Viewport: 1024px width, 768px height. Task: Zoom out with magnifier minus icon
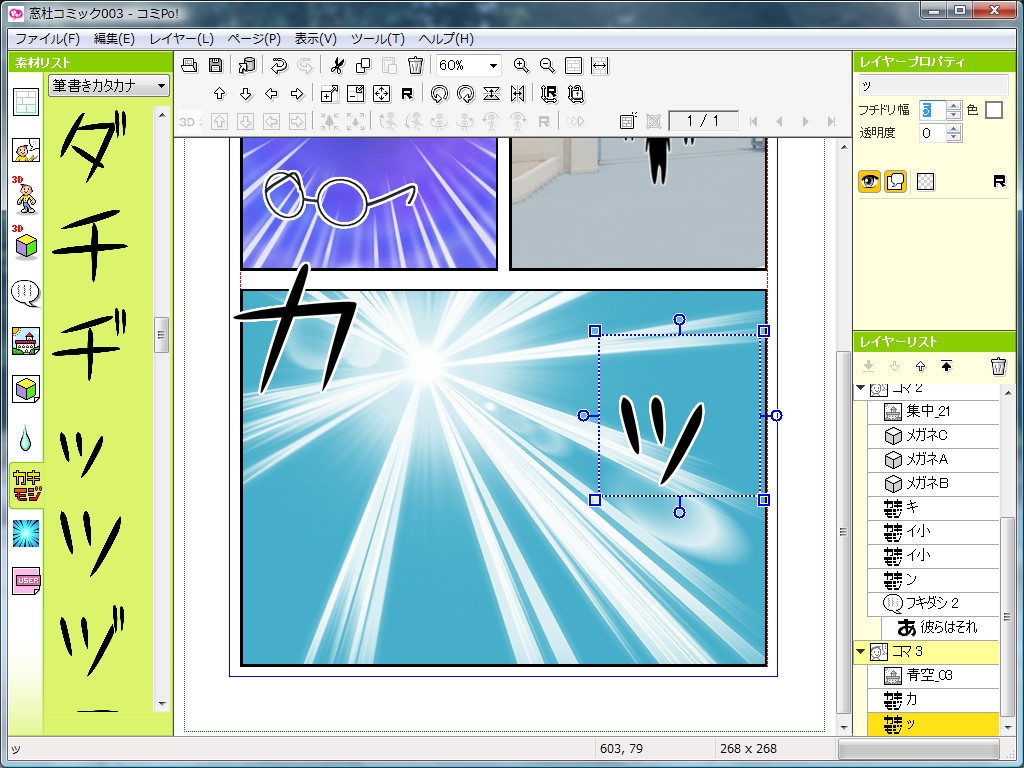tap(547, 65)
